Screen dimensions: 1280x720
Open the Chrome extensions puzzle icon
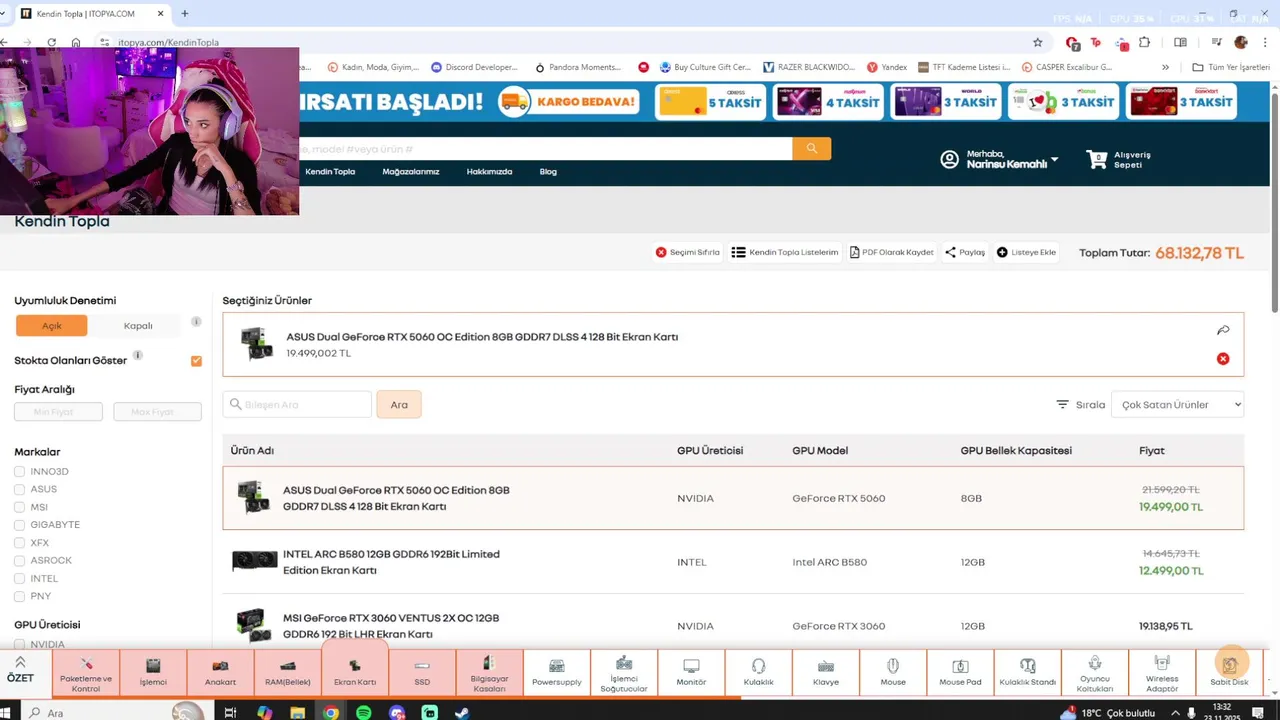1145,42
